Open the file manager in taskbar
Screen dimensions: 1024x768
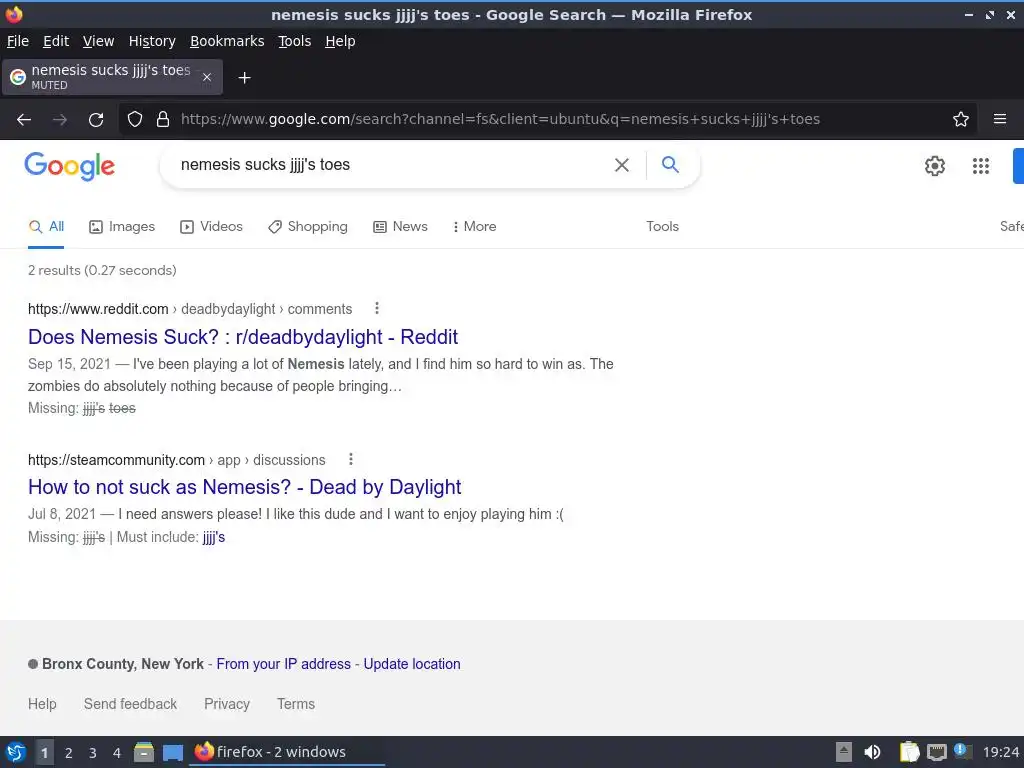[144, 752]
